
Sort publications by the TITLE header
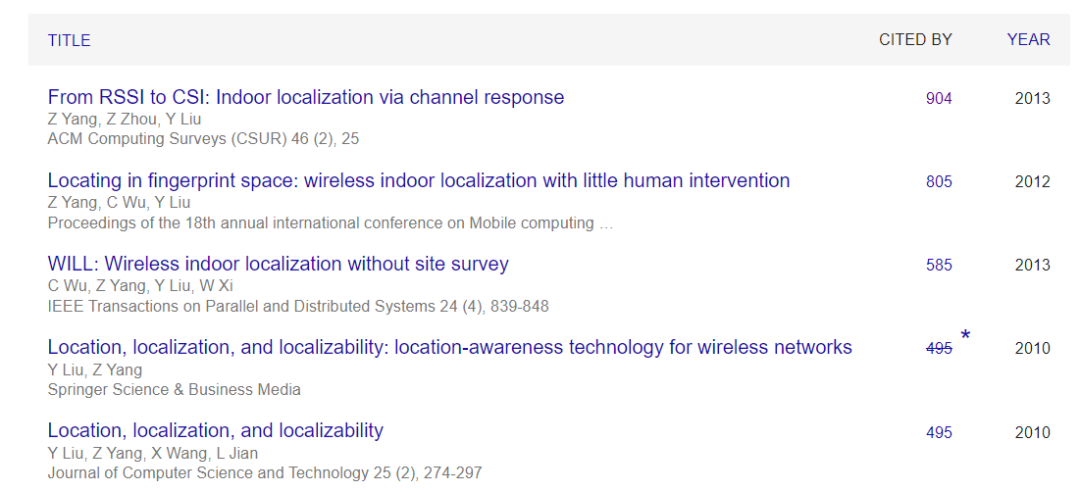point(69,40)
